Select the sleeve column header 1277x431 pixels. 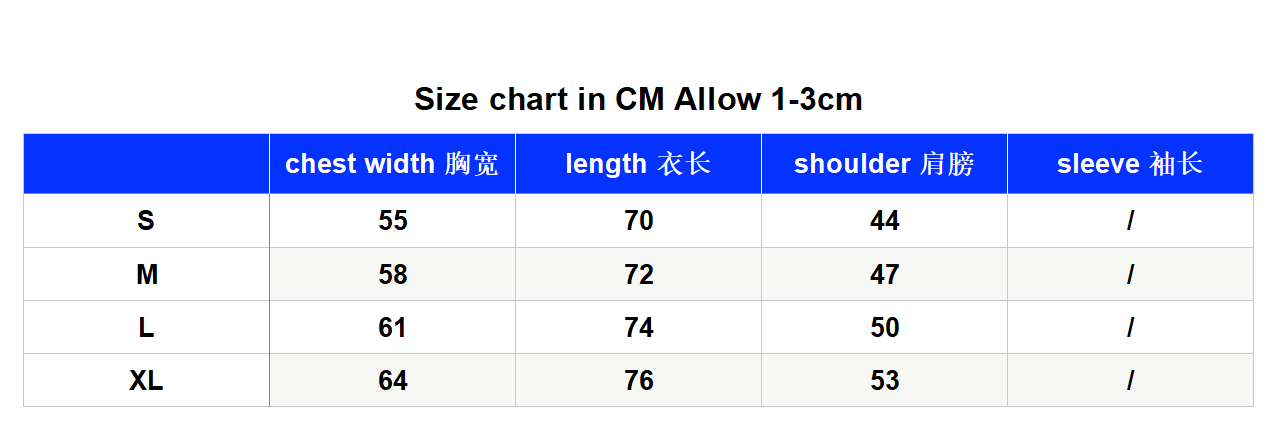tap(1130, 164)
